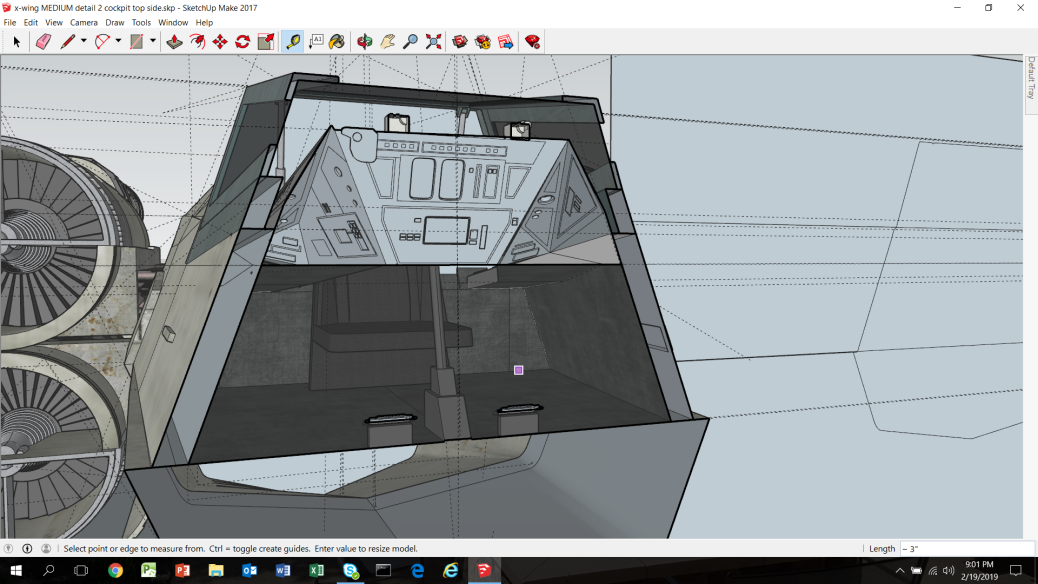Click the purple guide point in cockpit
The width and height of the screenshot is (1038, 584).
pyautogui.click(x=518, y=370)
